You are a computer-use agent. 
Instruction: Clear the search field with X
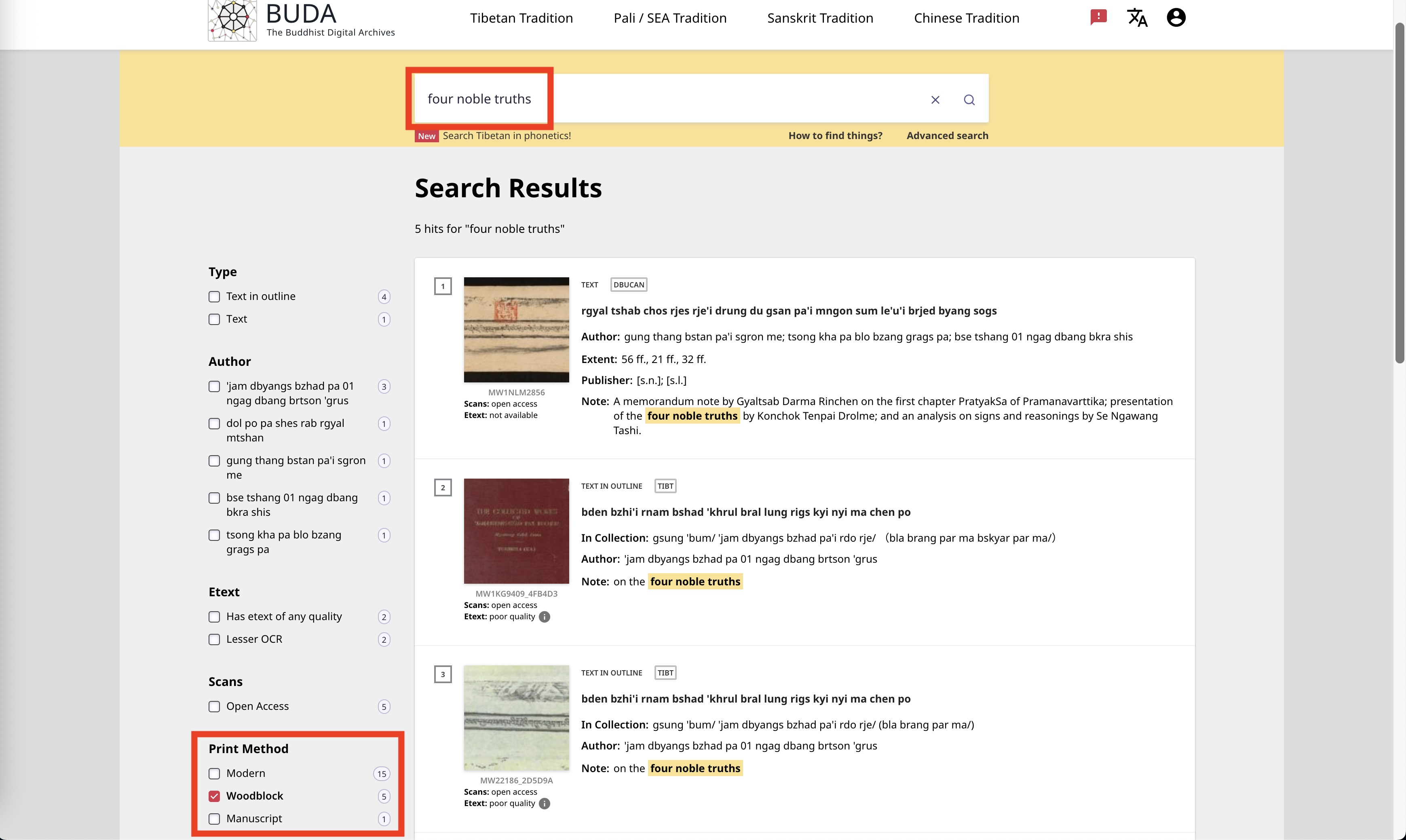(x=935, y=99)
